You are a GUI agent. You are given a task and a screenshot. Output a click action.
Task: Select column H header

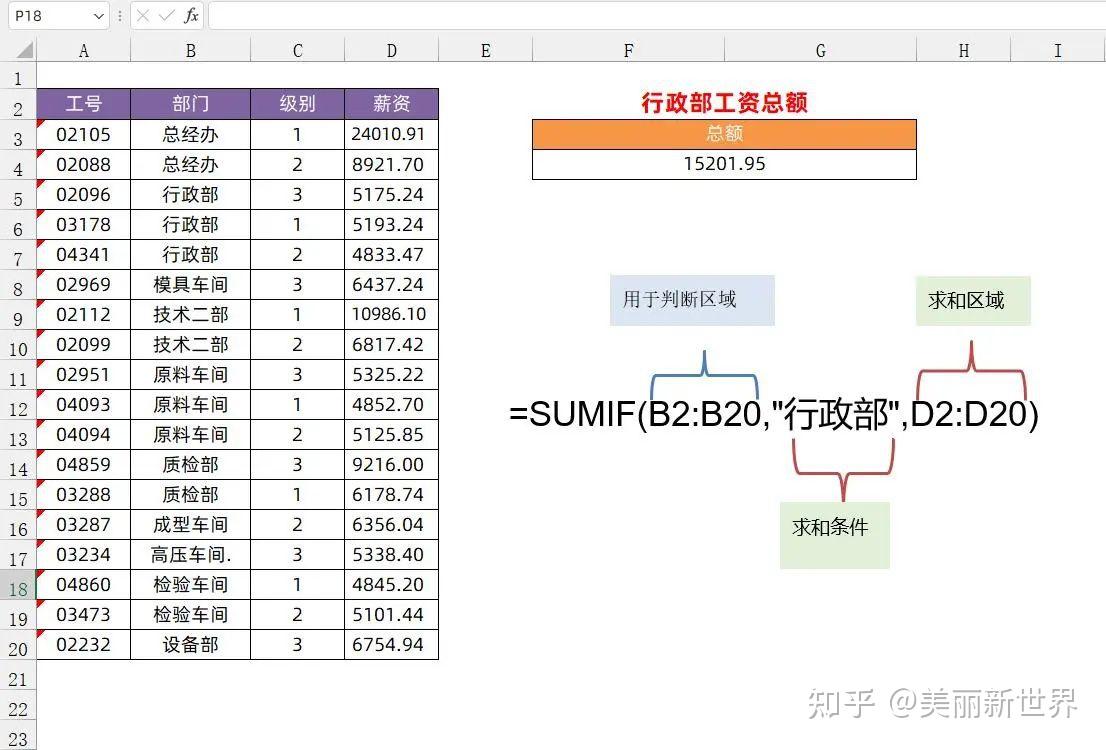click(964, 50)
